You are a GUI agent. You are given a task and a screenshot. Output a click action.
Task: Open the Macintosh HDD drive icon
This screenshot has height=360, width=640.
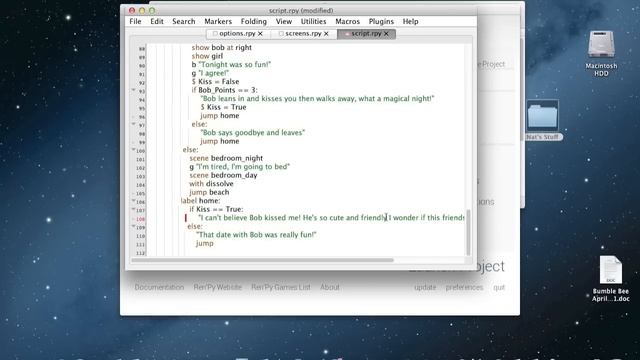[x=601, y=53]
